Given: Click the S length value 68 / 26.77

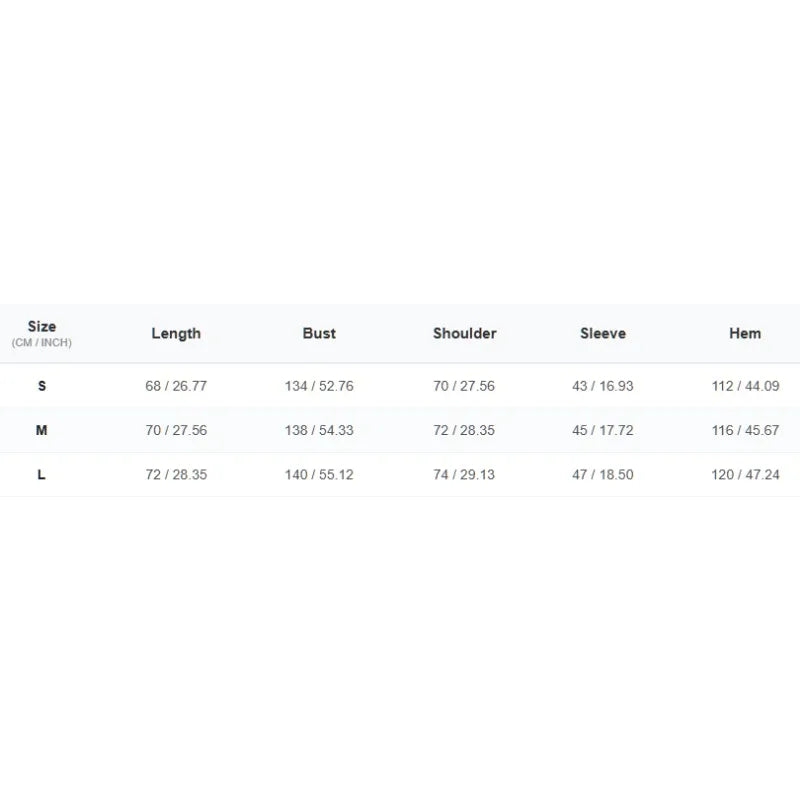Looking at the screenshot, I should (176, 386).
